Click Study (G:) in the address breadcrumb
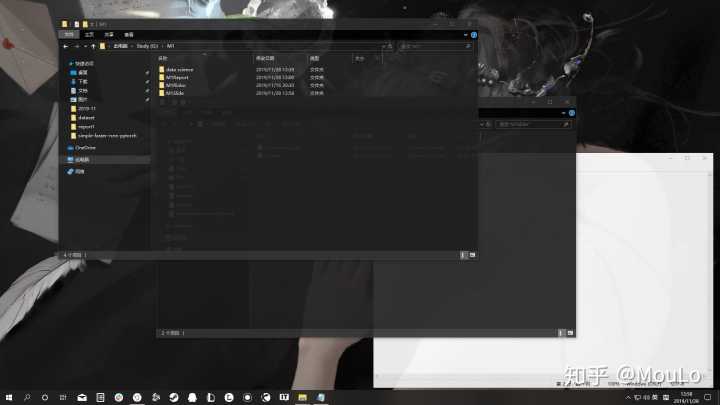Viewport: 720px width, 405px height. coord(147,46)
